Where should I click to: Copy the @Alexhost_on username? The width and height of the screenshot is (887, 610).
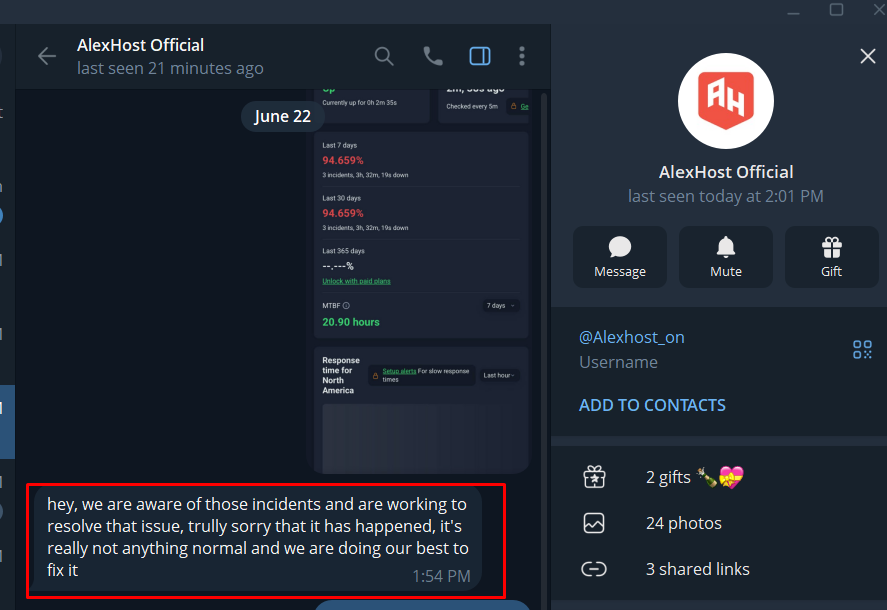click(631, 337)
